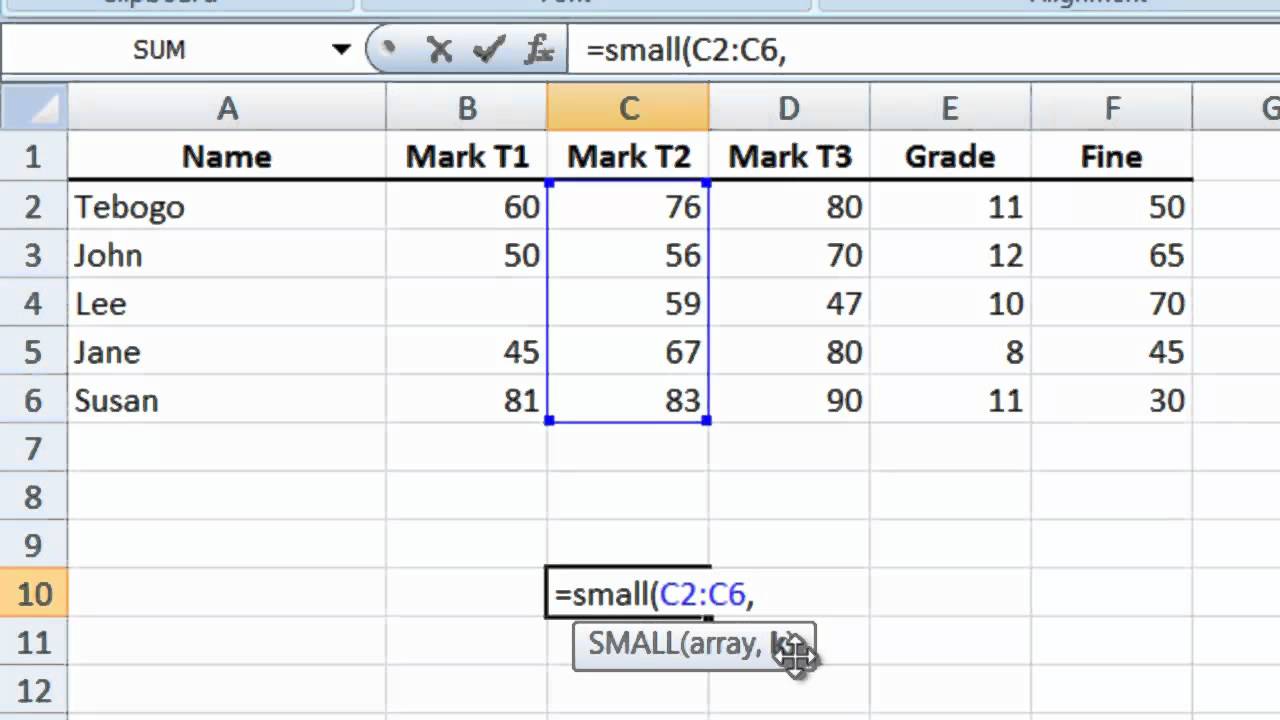Image resolution: width=1280 pixels, height=720 pixels.
Task: Select the whole sheet with the corner button
Action: pos(34,107)
